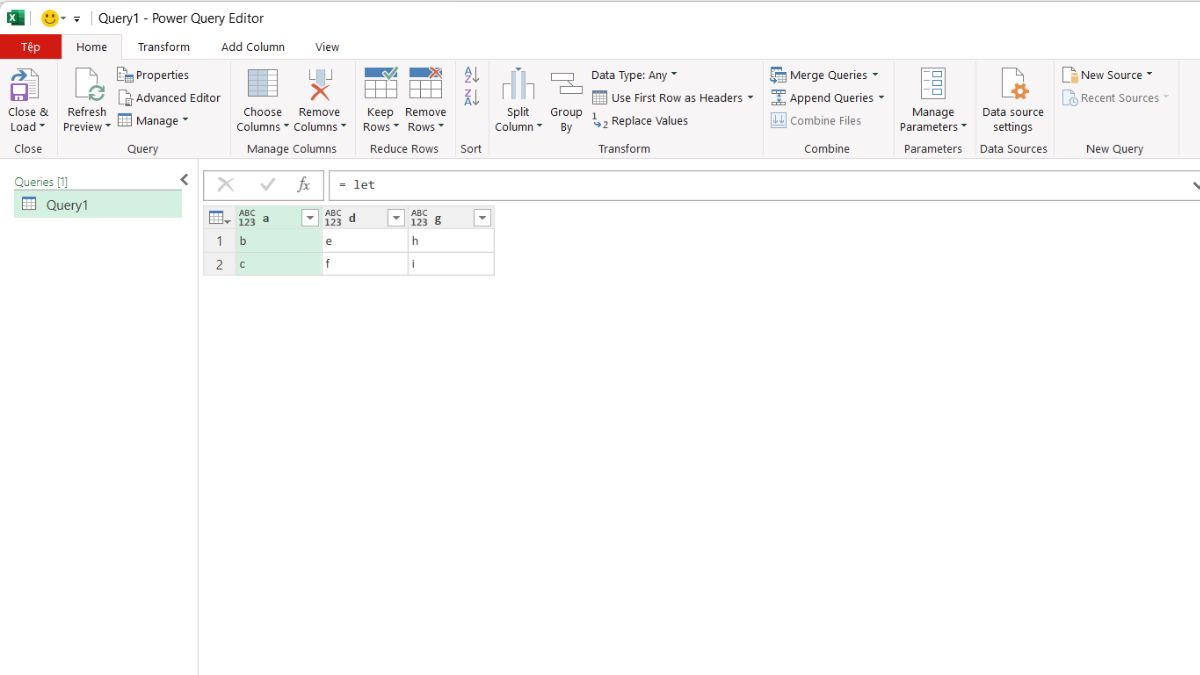Click the Choose Columns icon
The width and height of the screenshot is (1200, 675).
tap(262, 84)
